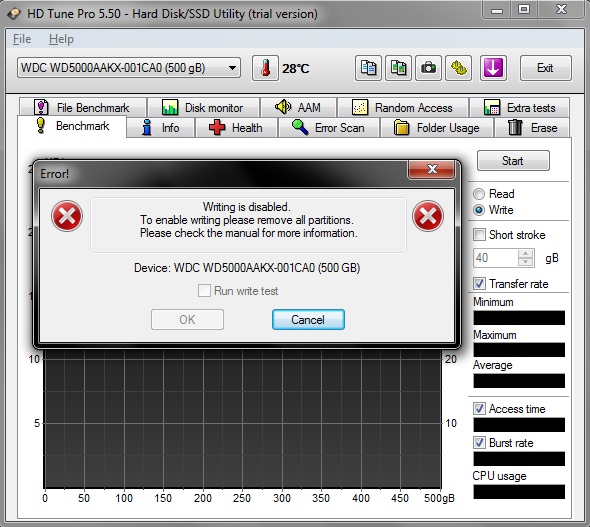Click the Exit button

[546, 68]
